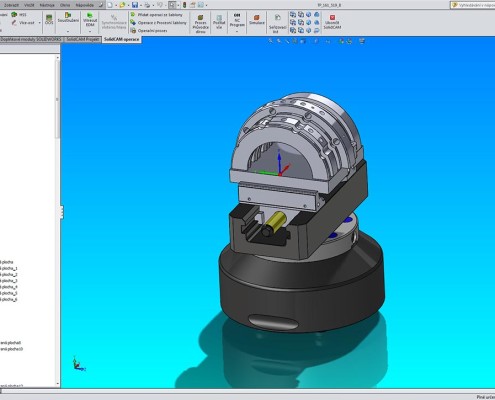Select tree item plocha_1

pyautogui.click(x=9, y=268)
